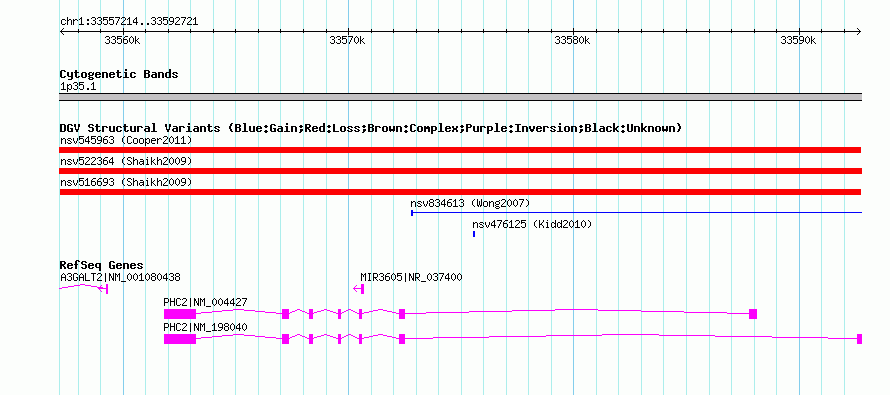Image resolution: width=890 pixels, height=395 pixels.
Task: Click the nsv522364 (Shaikh2009) label
Action: tap(126, 161)
